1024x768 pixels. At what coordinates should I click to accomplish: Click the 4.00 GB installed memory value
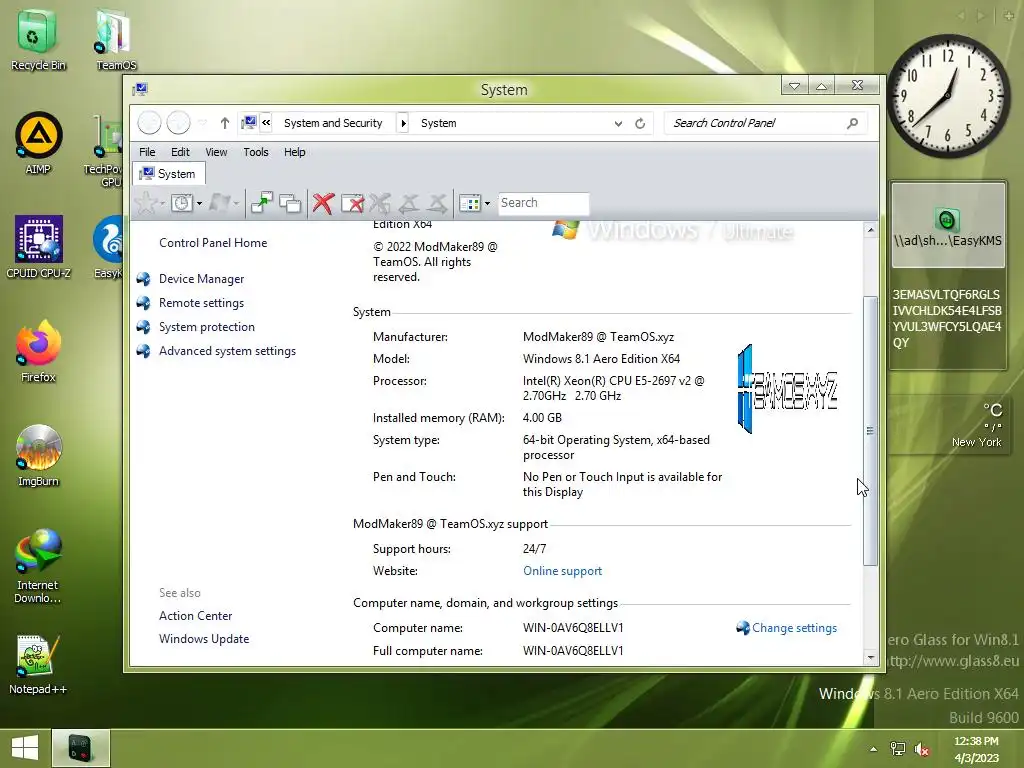[x=542, y=418]
